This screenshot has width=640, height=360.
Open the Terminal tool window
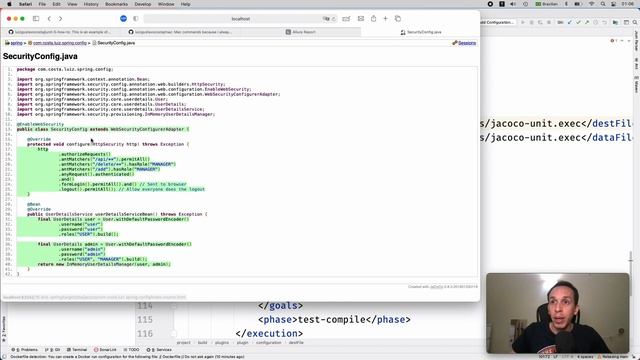coord(77,350)
